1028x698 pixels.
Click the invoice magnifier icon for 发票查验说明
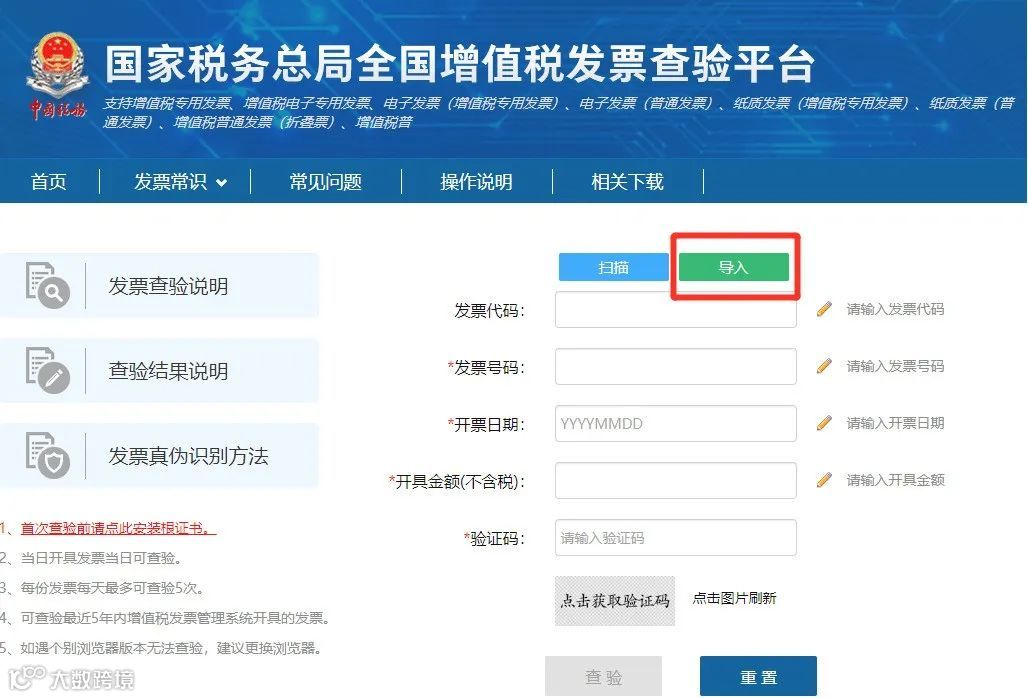47,285
